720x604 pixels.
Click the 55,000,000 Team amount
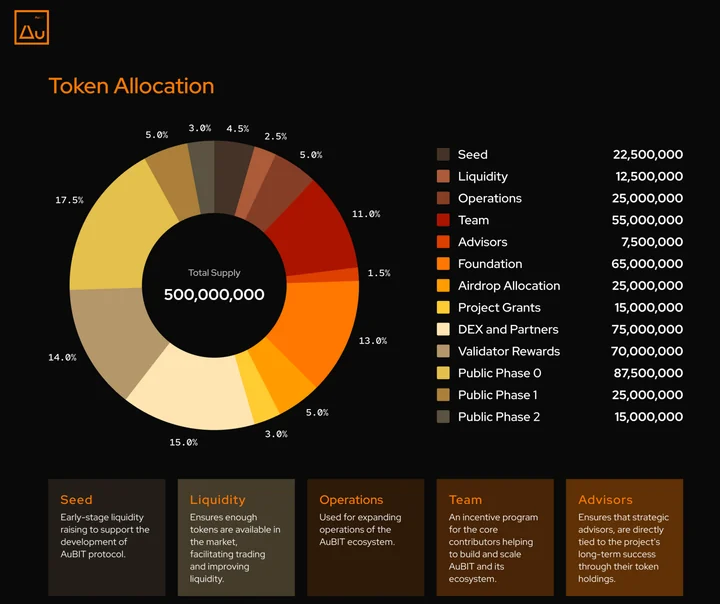(x=647, y=220)
